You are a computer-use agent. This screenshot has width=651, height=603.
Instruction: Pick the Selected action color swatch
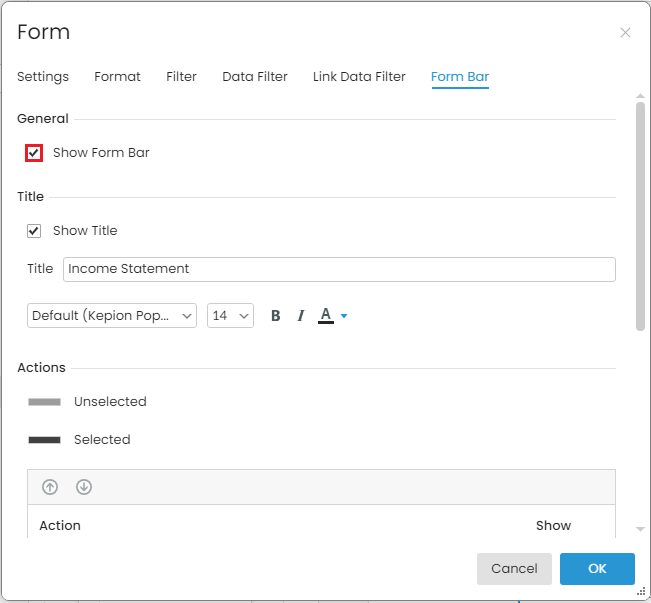point(44,440)
